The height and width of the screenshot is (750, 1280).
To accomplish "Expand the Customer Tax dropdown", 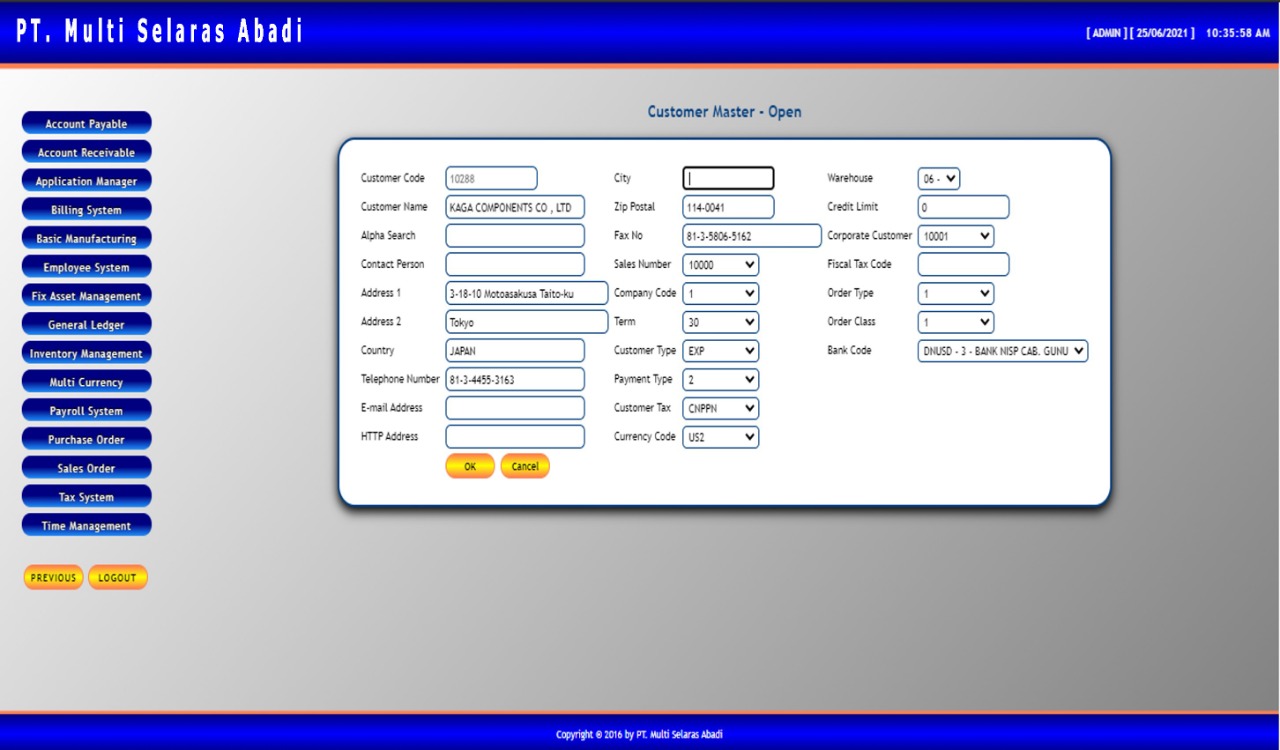I will (x=721, y=408).
